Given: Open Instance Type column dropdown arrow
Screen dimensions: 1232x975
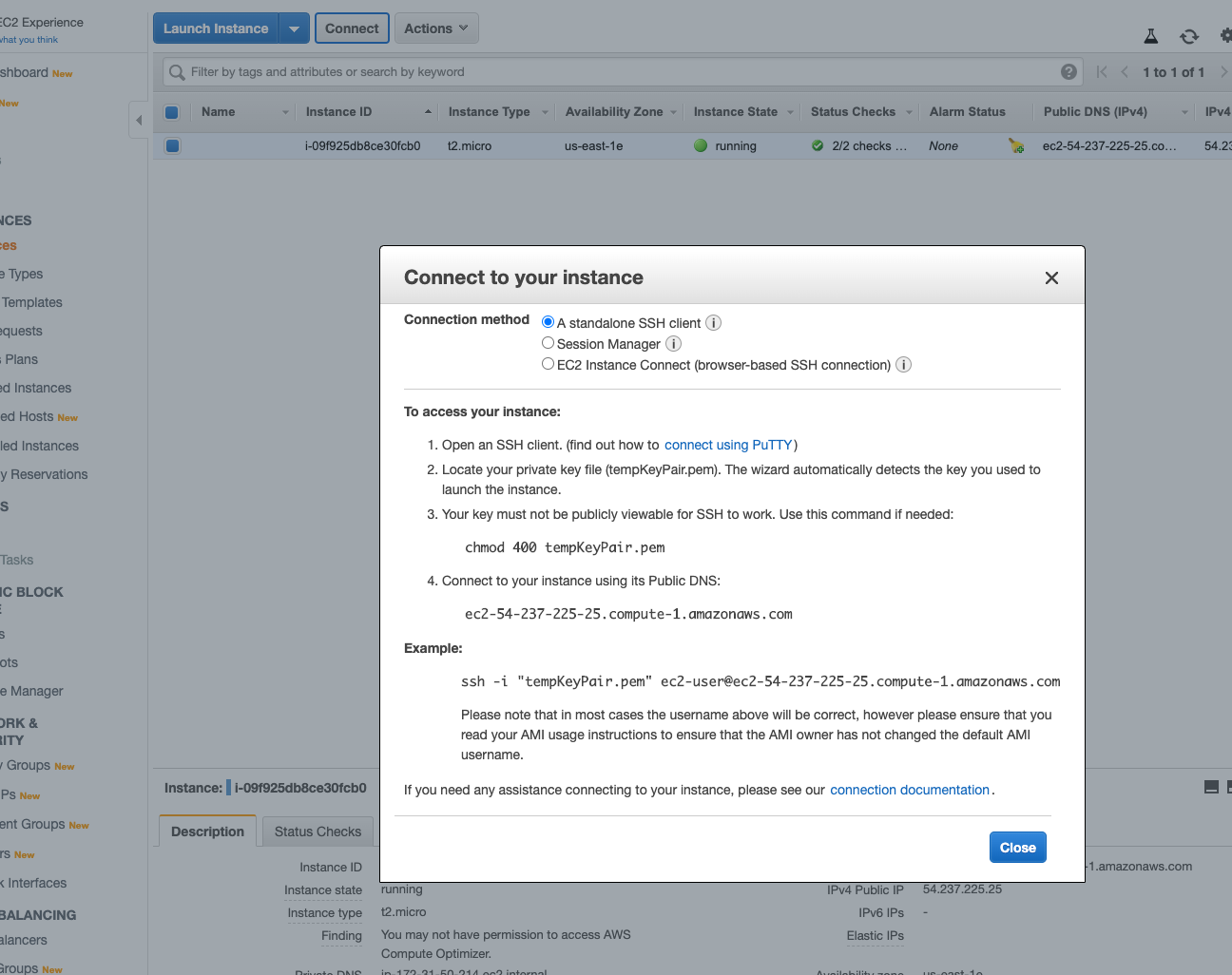Looking at the screenshot, I should click(546, 112).
